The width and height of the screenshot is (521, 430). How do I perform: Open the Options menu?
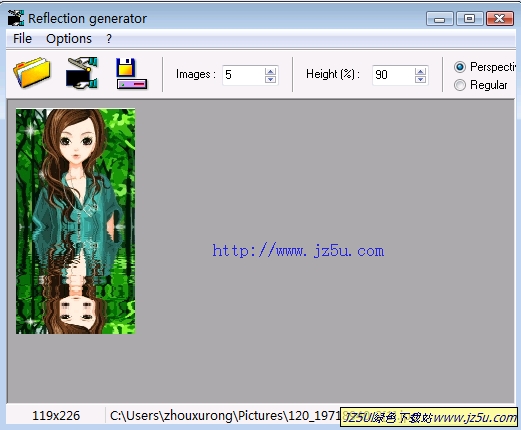(69, 39)
